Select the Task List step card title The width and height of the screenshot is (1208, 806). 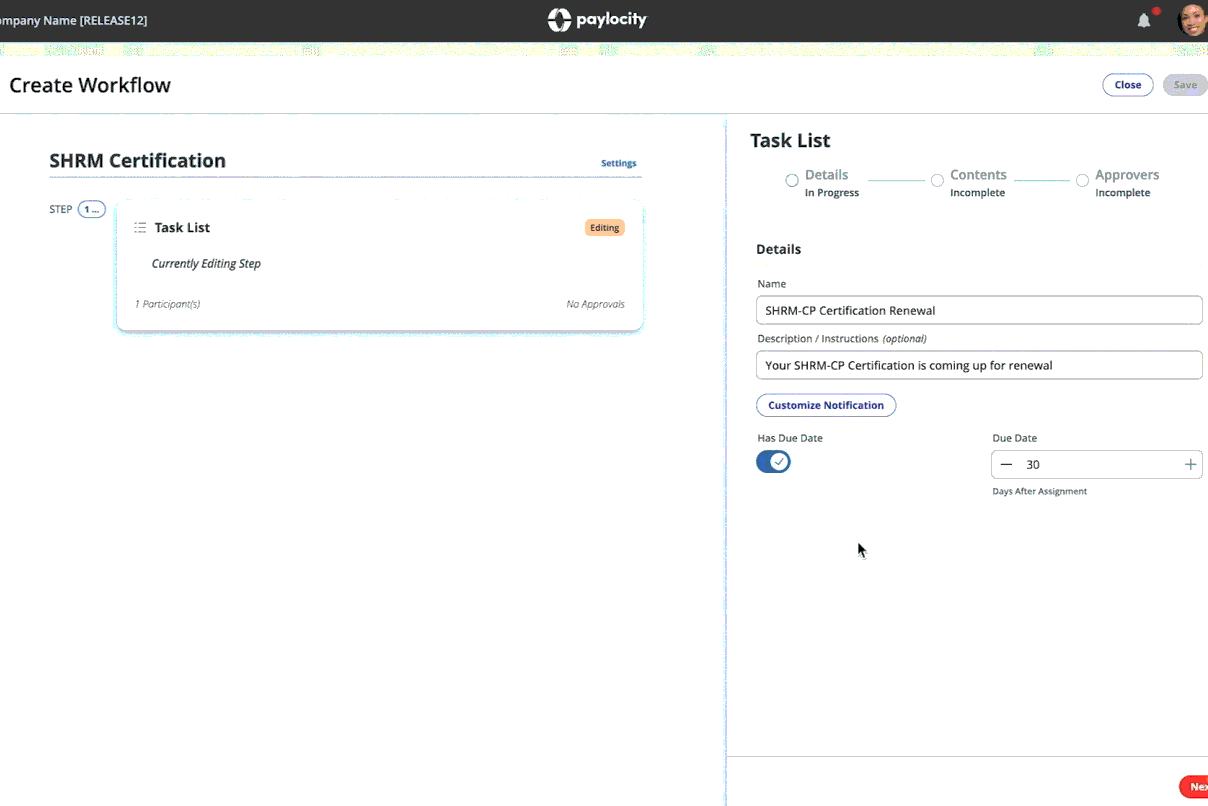(x=182, y=228)
